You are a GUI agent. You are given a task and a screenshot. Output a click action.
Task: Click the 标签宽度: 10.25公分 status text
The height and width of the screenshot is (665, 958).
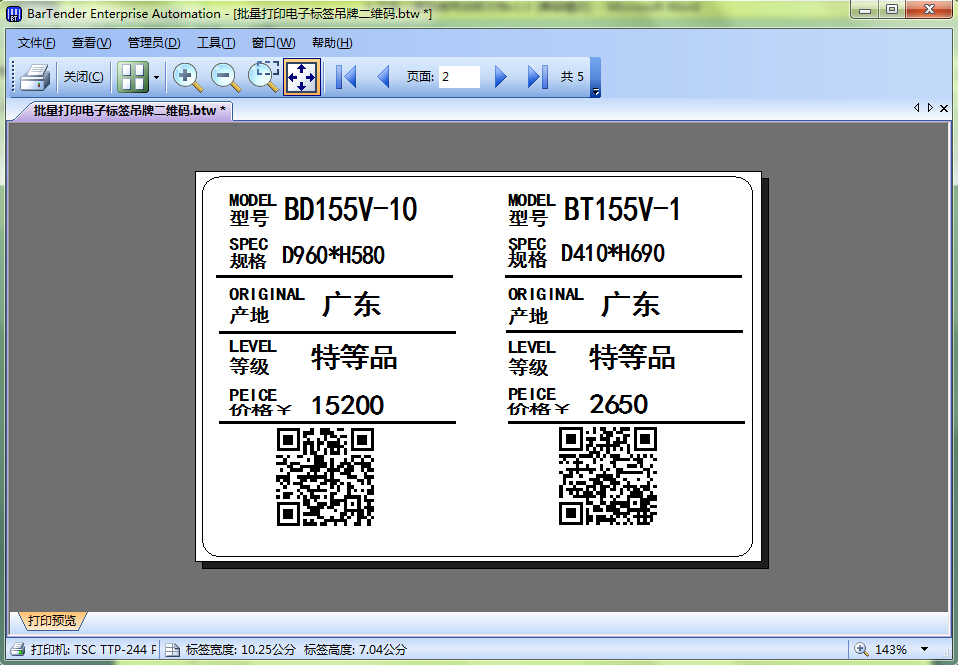[240, 650]
